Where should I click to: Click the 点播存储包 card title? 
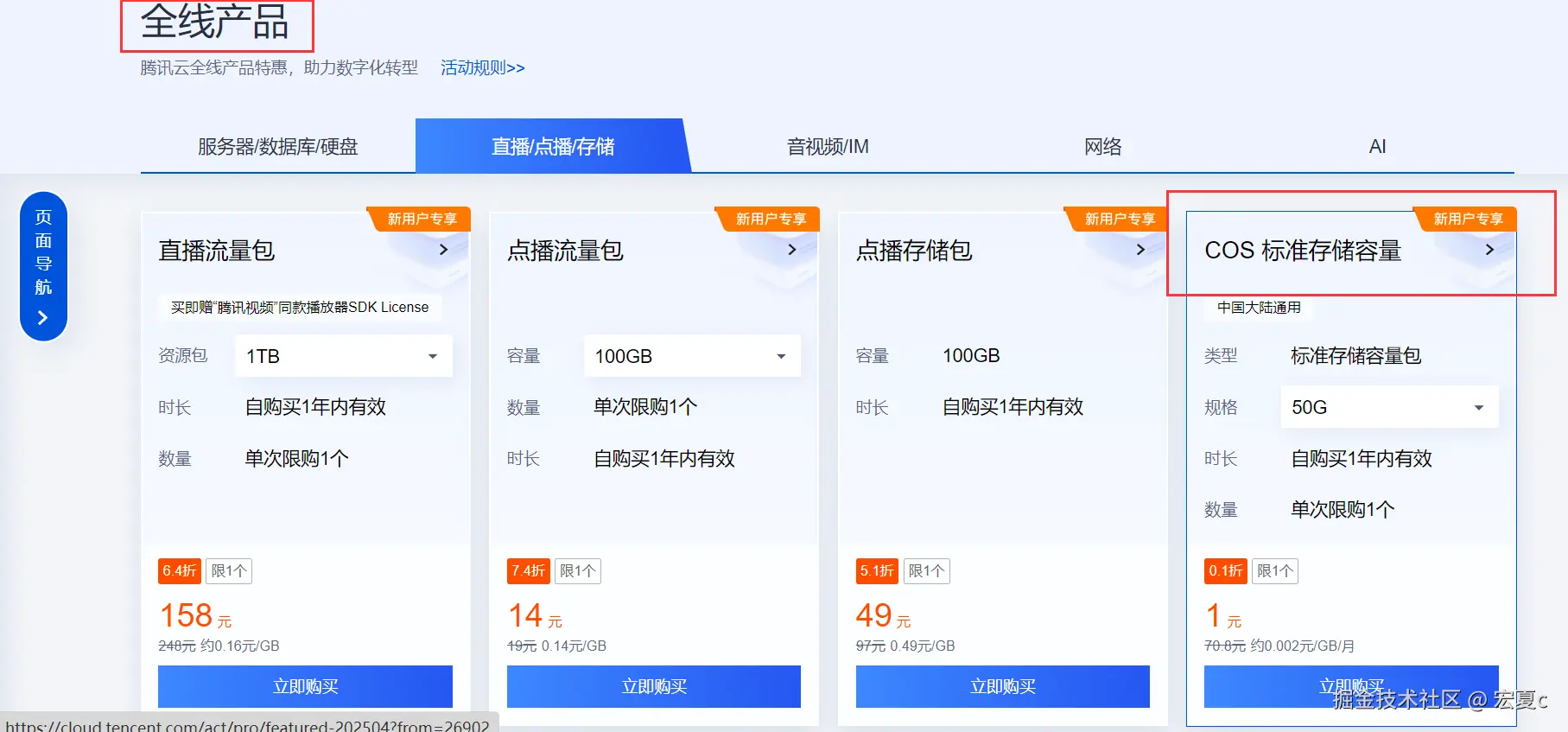(914, 251)
